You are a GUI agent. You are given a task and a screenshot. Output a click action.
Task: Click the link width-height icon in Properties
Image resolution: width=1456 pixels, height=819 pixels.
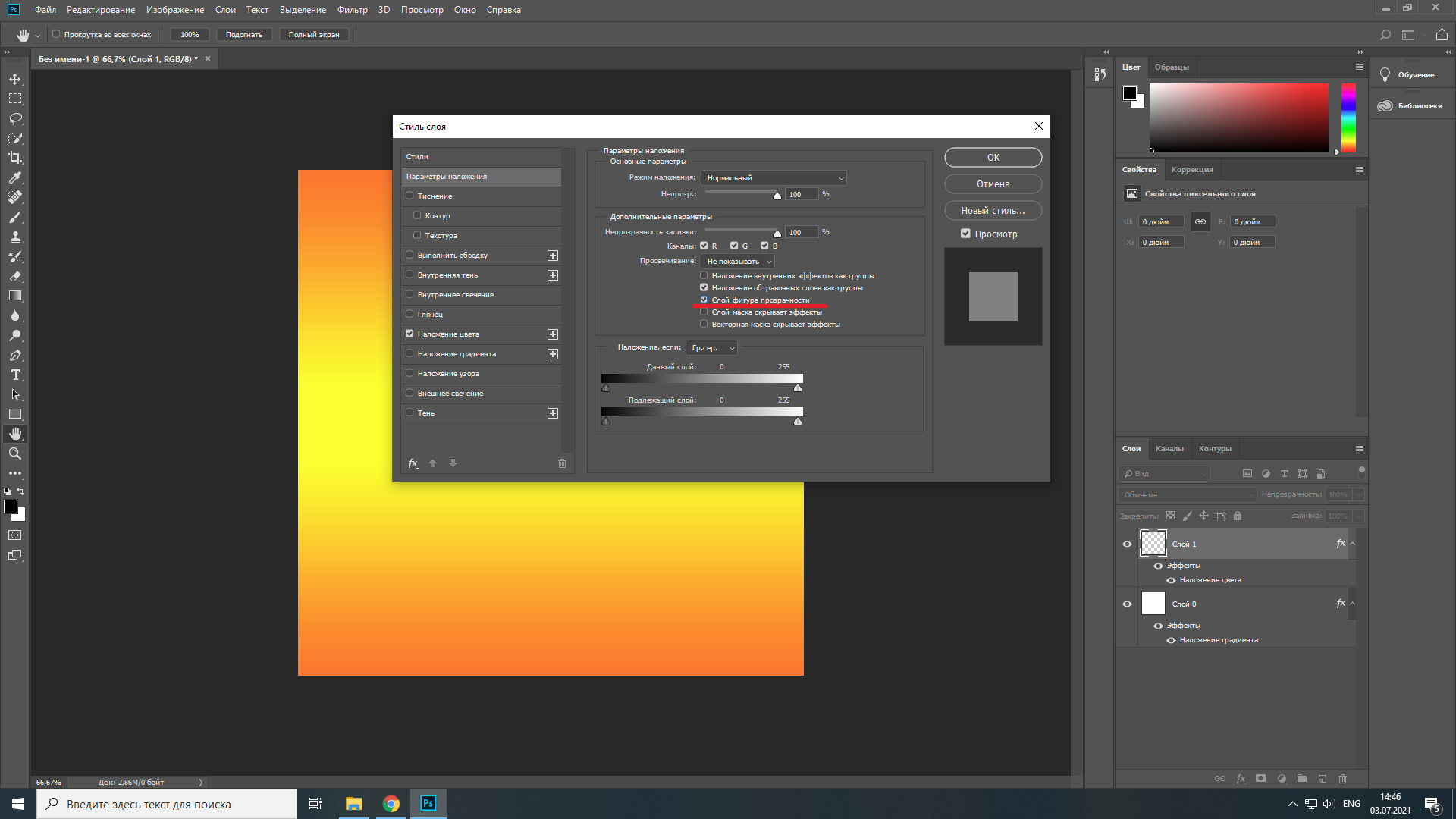point(1200,221)
